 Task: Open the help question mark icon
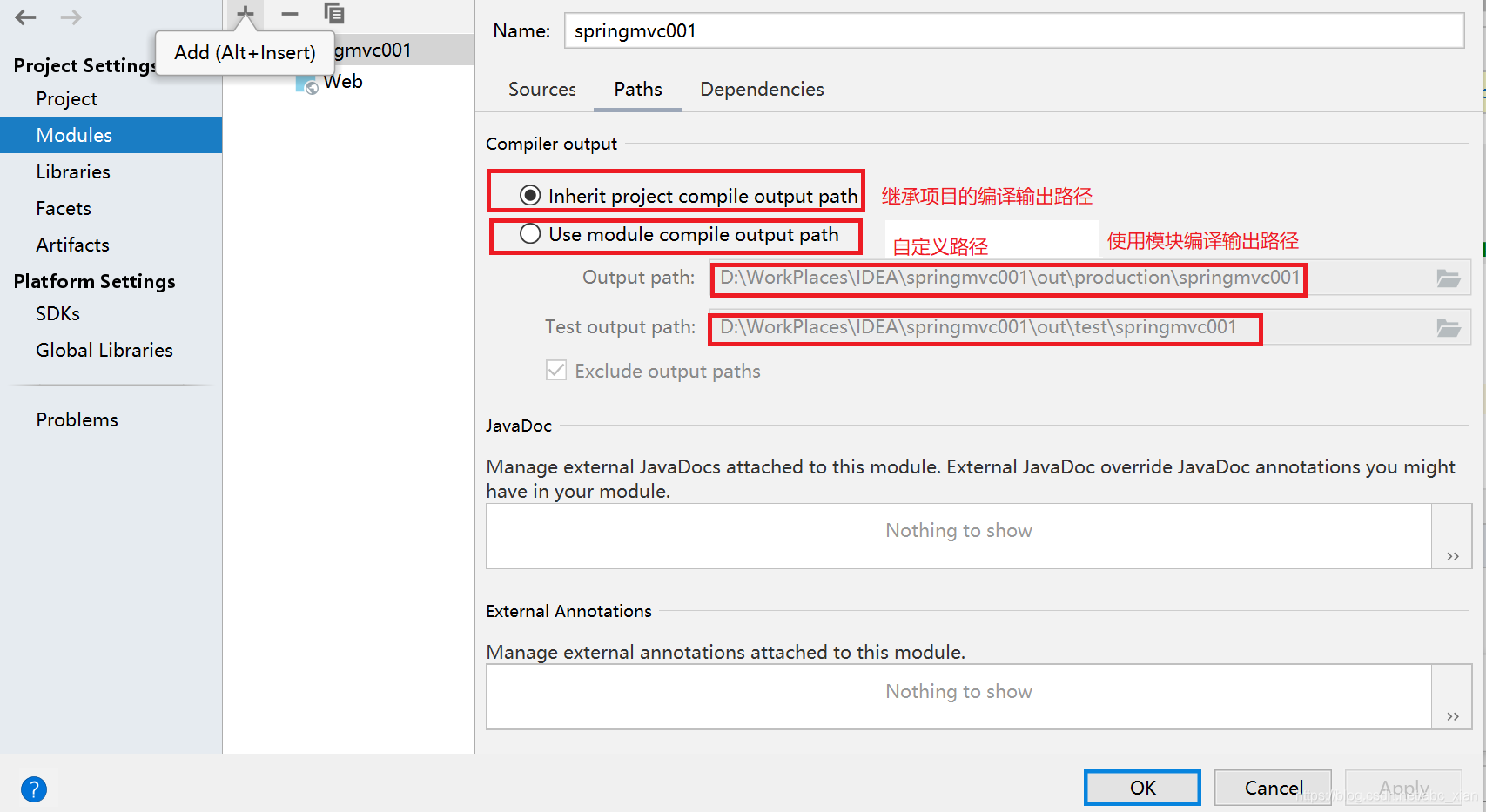34,789
